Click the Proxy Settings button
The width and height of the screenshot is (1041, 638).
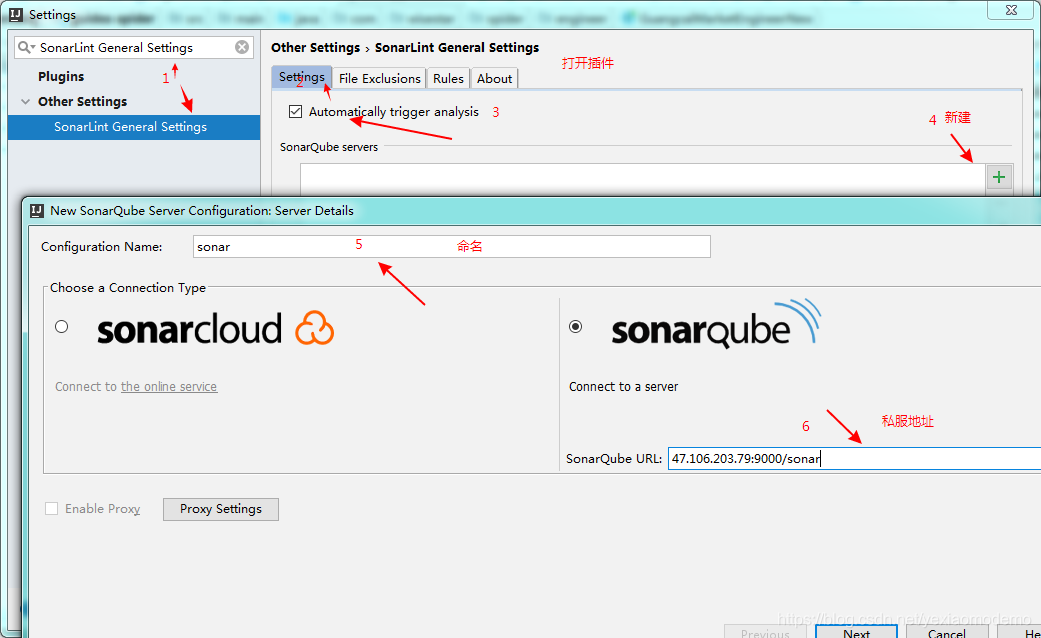[221, 509]
